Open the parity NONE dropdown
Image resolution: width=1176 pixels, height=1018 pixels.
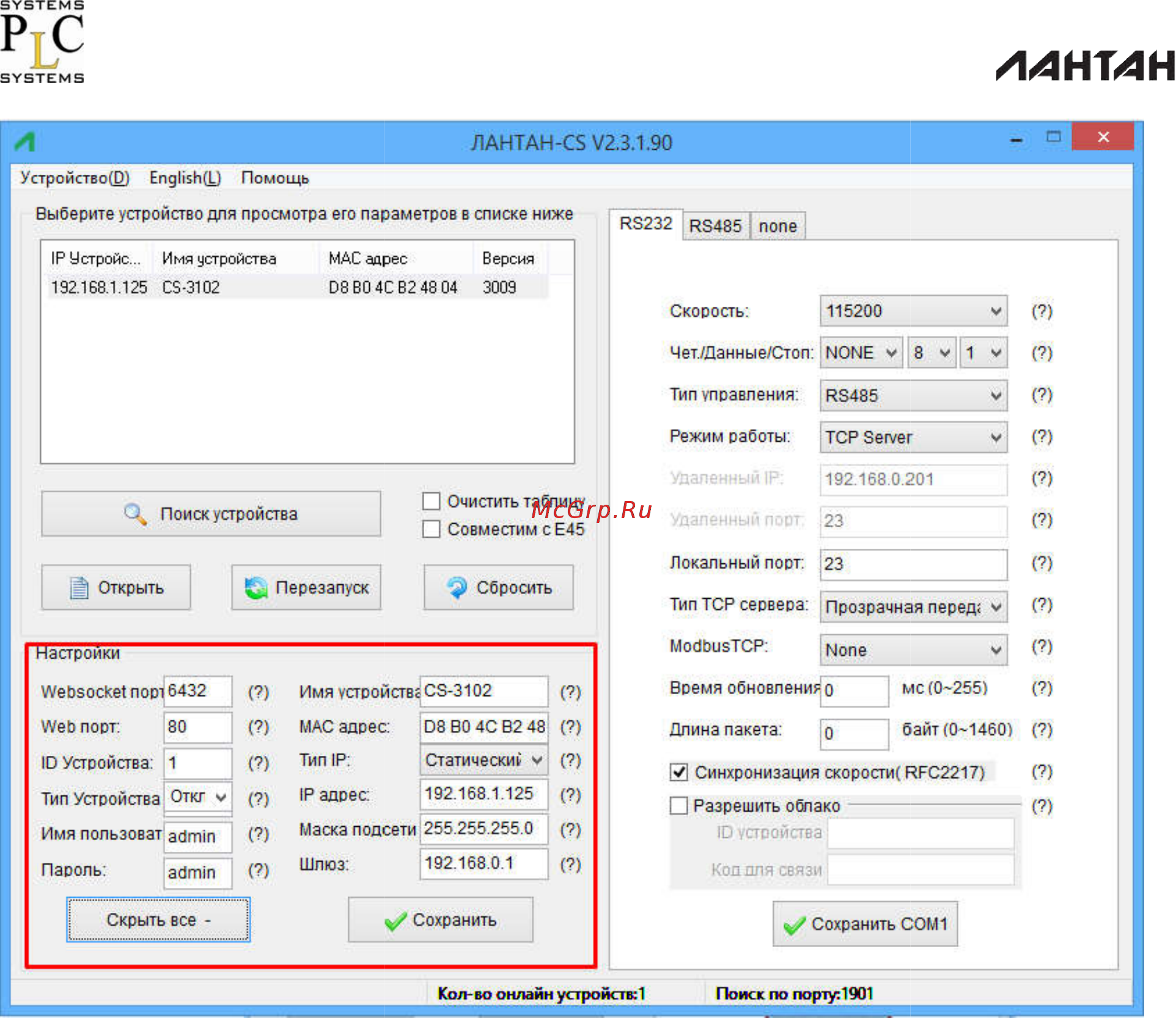point(861,353)
